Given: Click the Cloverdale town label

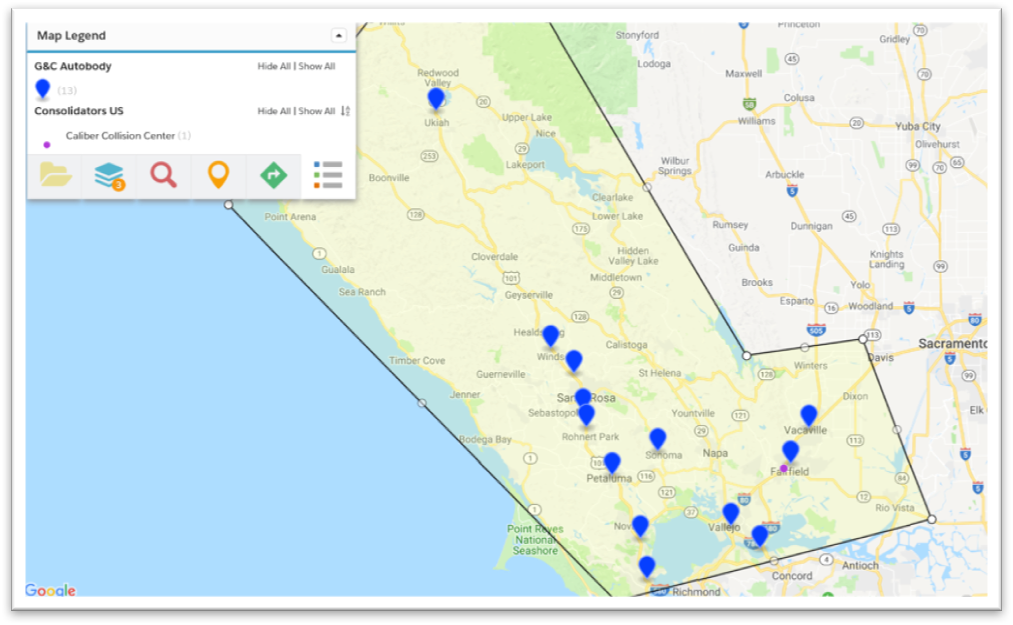Looking at the screenshot, I should 494,257.
